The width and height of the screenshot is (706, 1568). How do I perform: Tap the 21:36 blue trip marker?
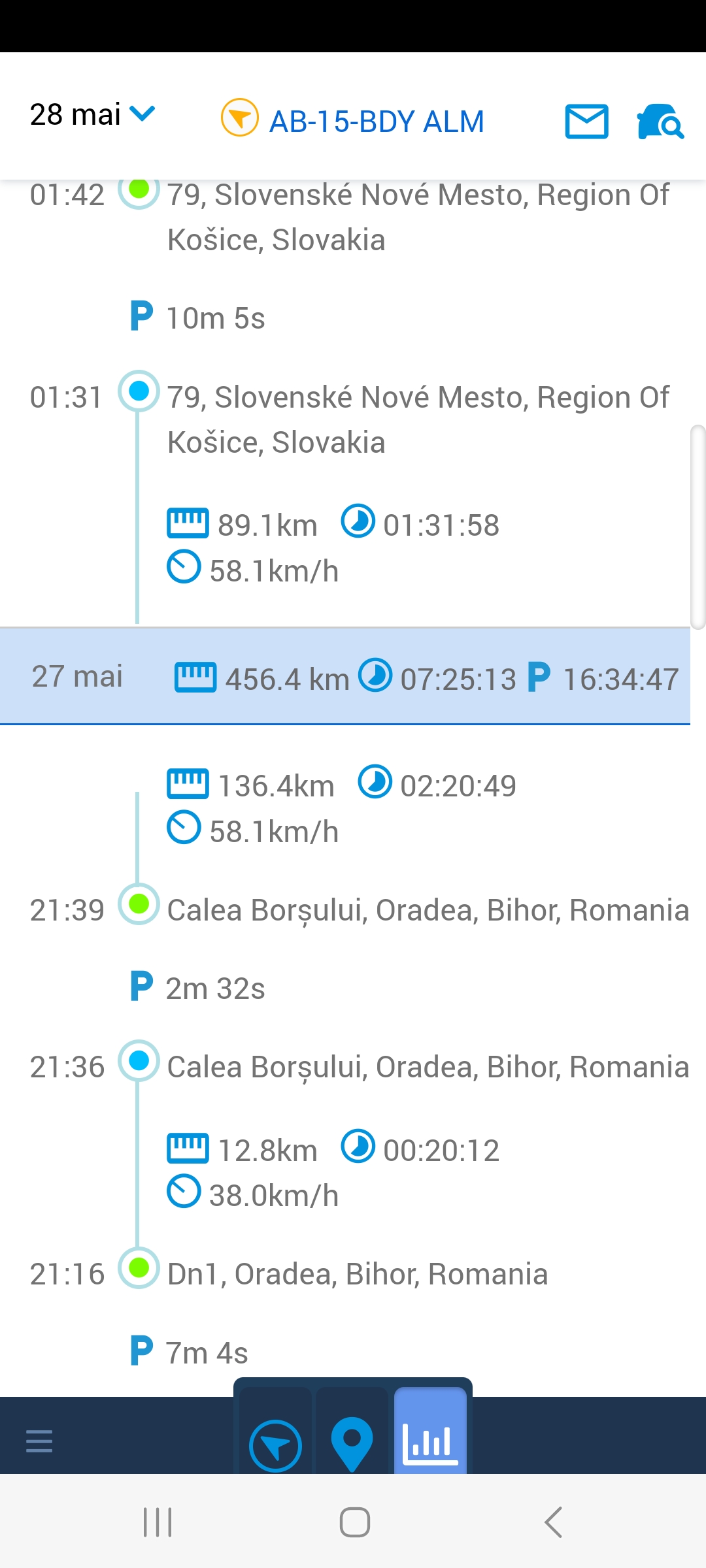coord(139,1060)
